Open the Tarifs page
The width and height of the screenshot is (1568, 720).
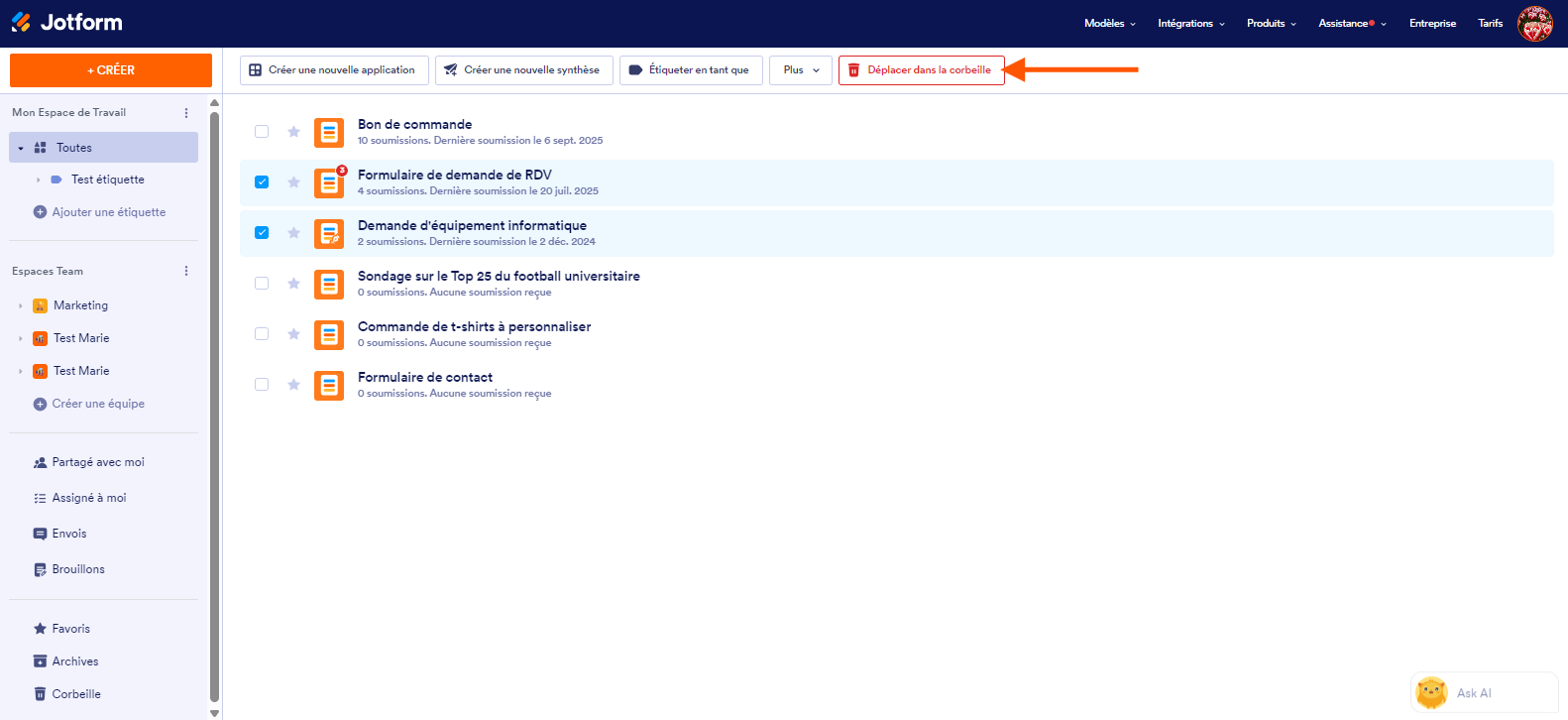(x=1491, y=24)
